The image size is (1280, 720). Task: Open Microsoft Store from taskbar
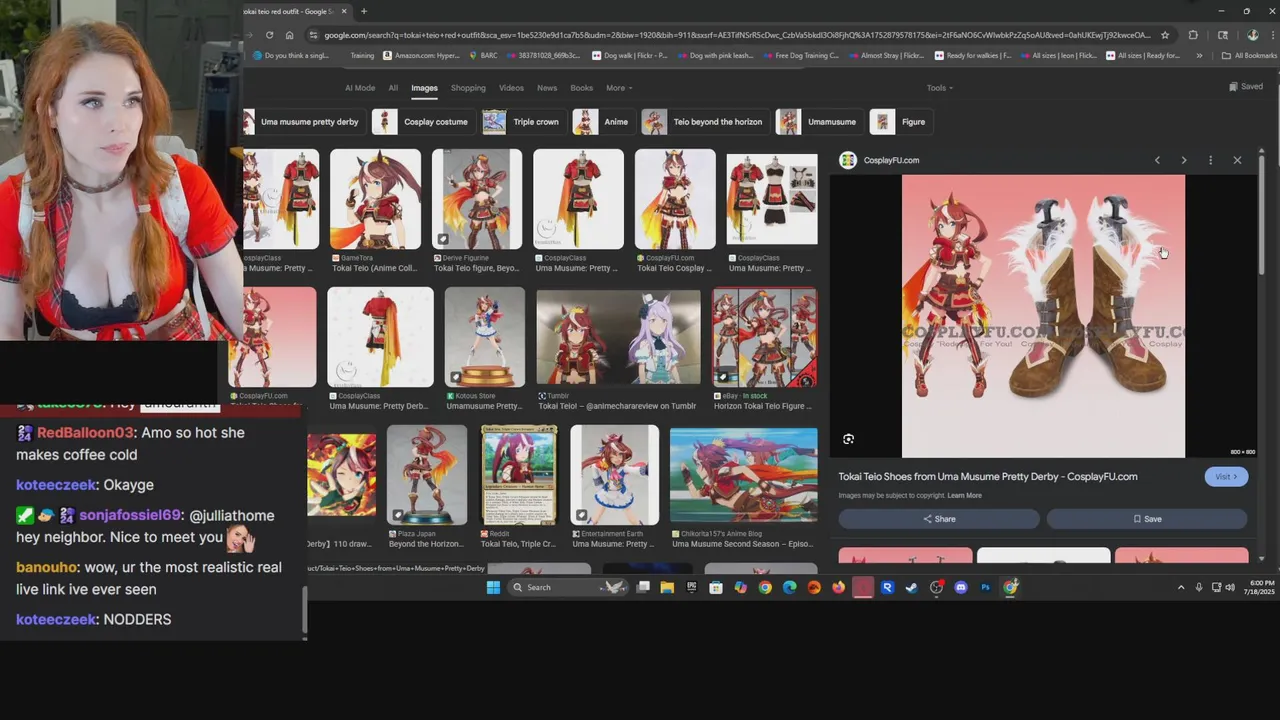point(716,587)
